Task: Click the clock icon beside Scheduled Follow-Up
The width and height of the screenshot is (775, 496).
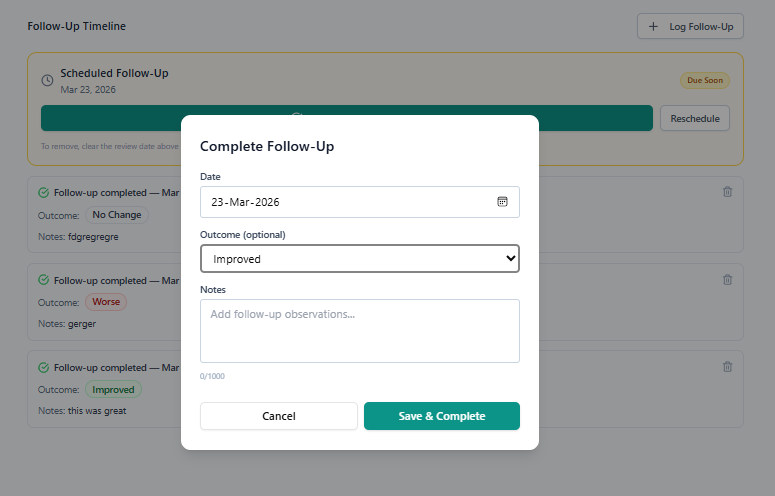Action: point(47,80)
